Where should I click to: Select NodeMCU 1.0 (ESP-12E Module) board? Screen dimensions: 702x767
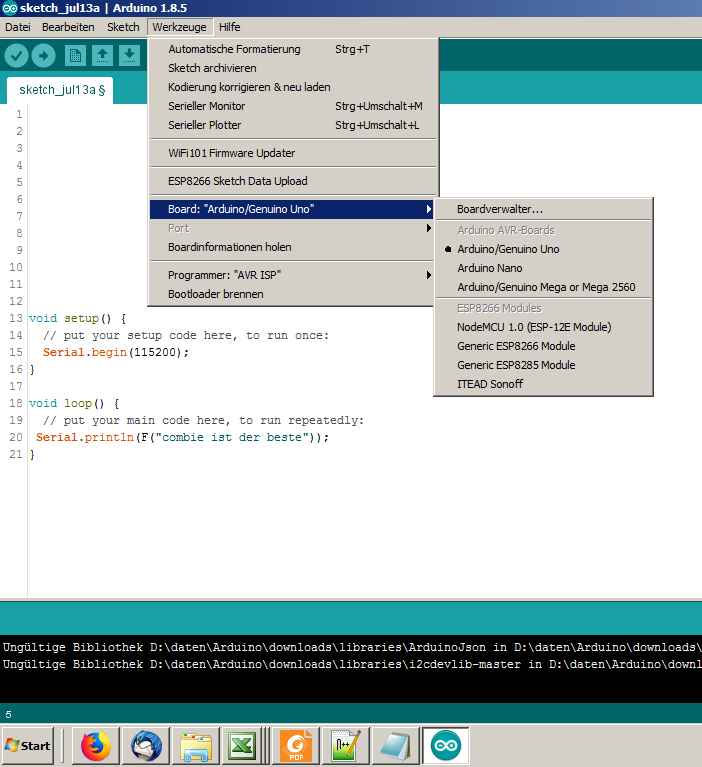click(543, 327)
